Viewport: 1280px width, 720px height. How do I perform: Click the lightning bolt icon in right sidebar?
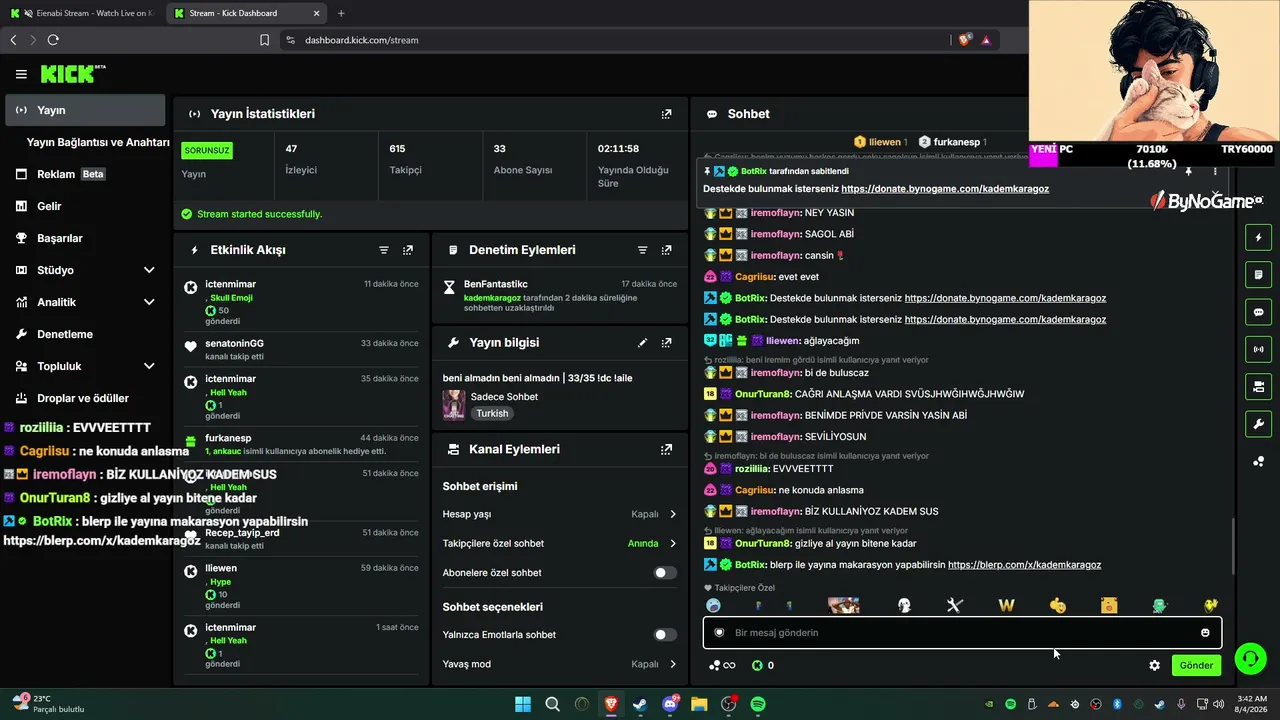point(1259,238)
